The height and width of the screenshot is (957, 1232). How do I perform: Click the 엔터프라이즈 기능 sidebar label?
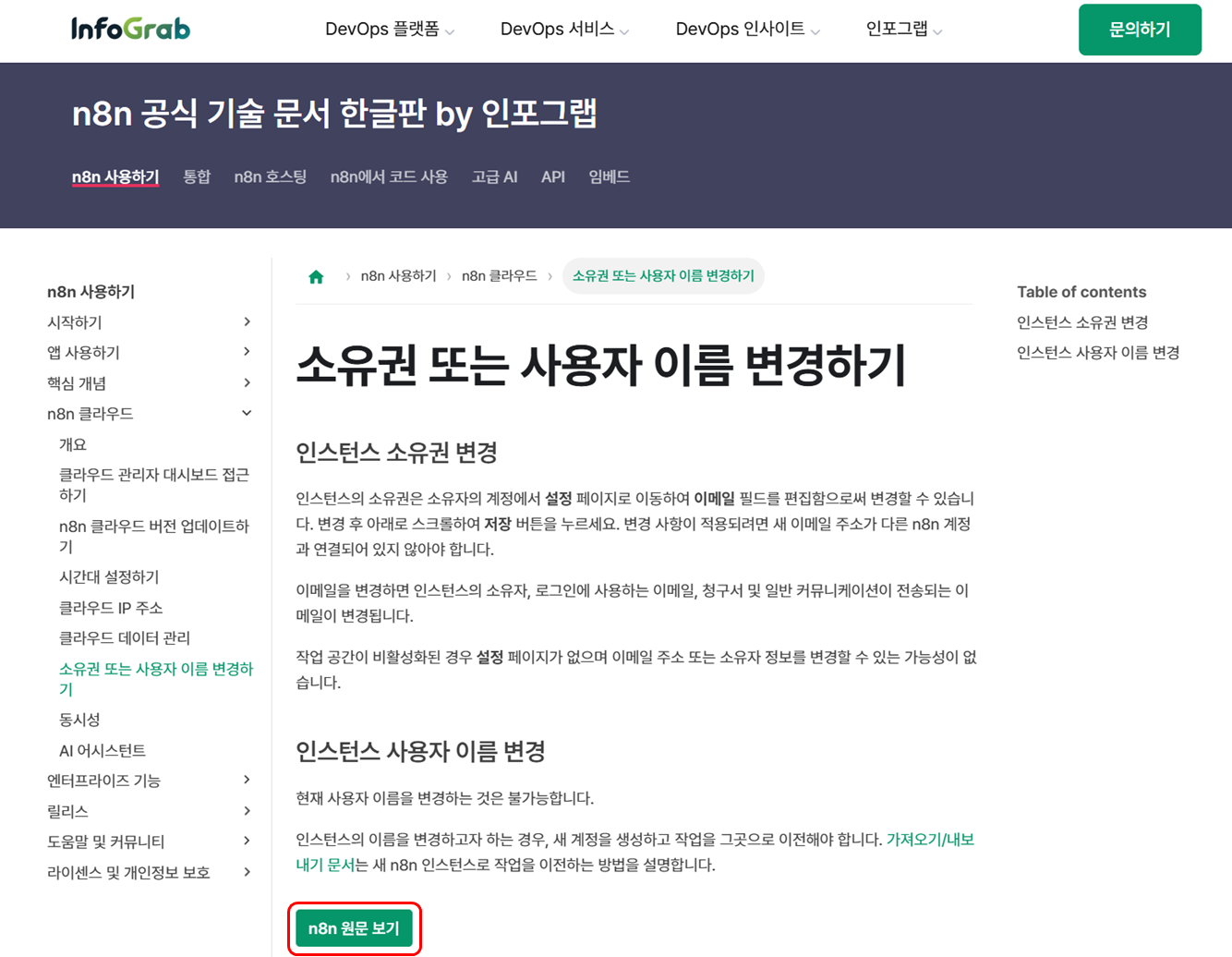(x=104, y=781)
